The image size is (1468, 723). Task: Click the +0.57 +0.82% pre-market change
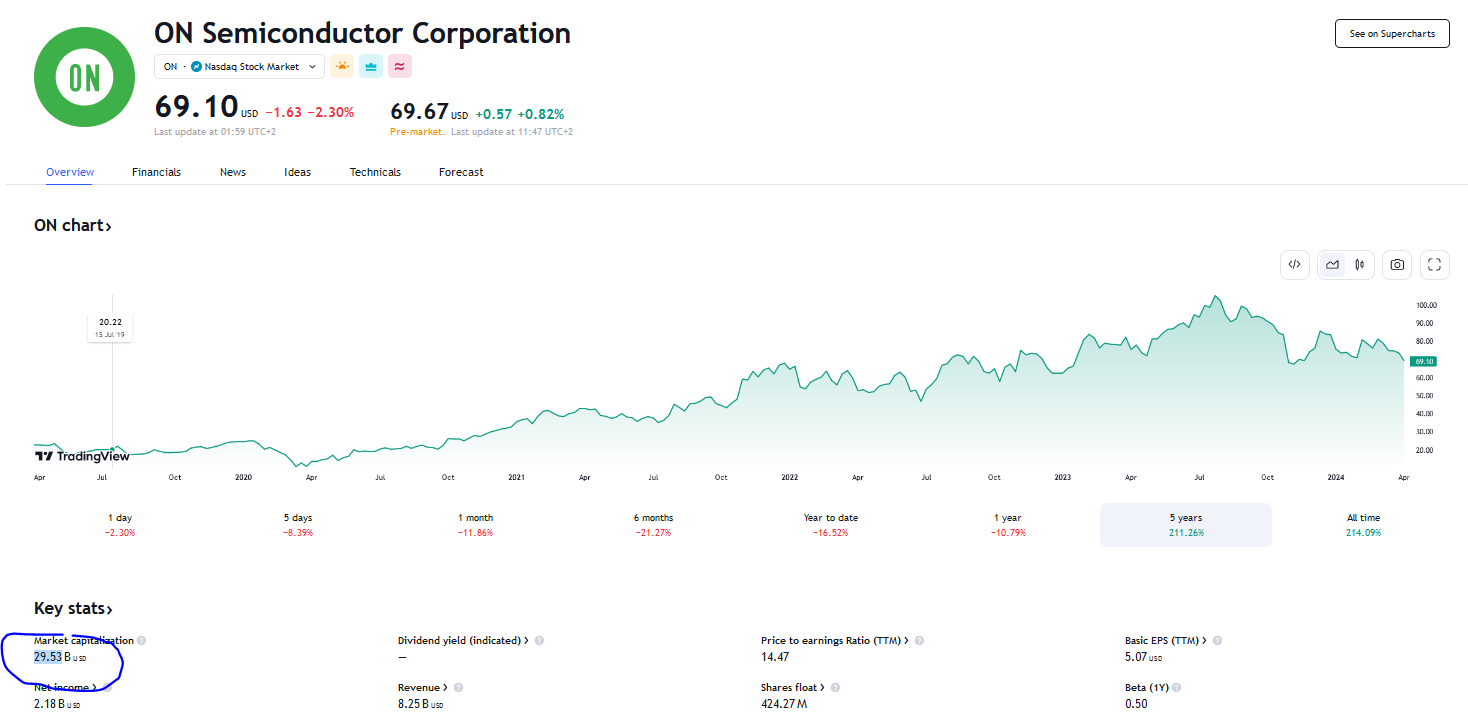point(519,115)
